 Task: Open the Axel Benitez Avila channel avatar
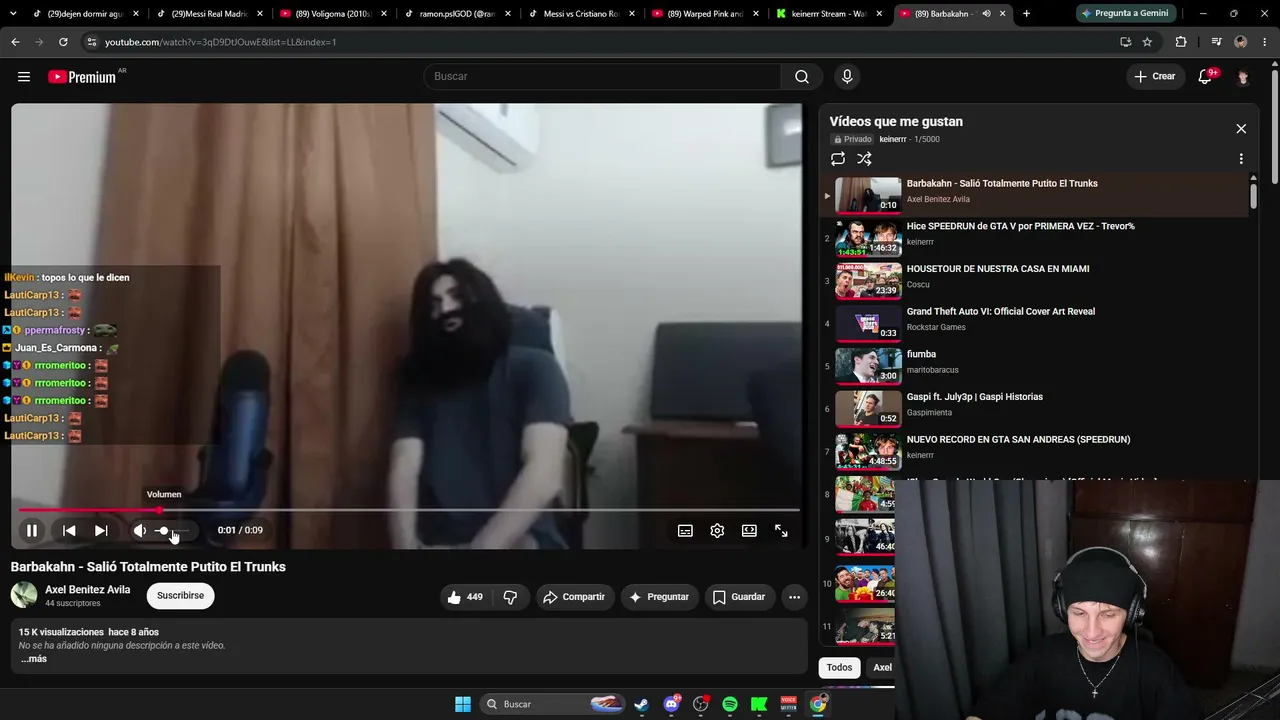point(24,596)
